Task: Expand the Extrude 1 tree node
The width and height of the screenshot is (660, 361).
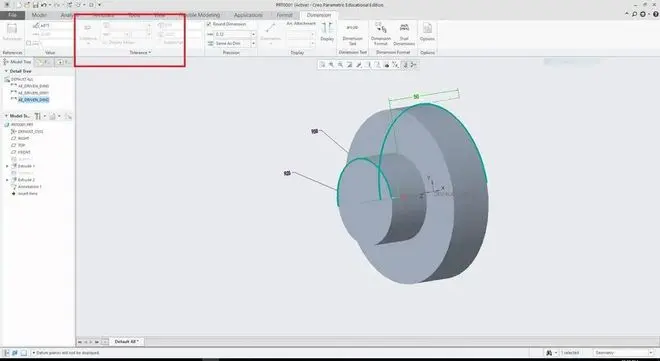Action: [x=7, y=166]
